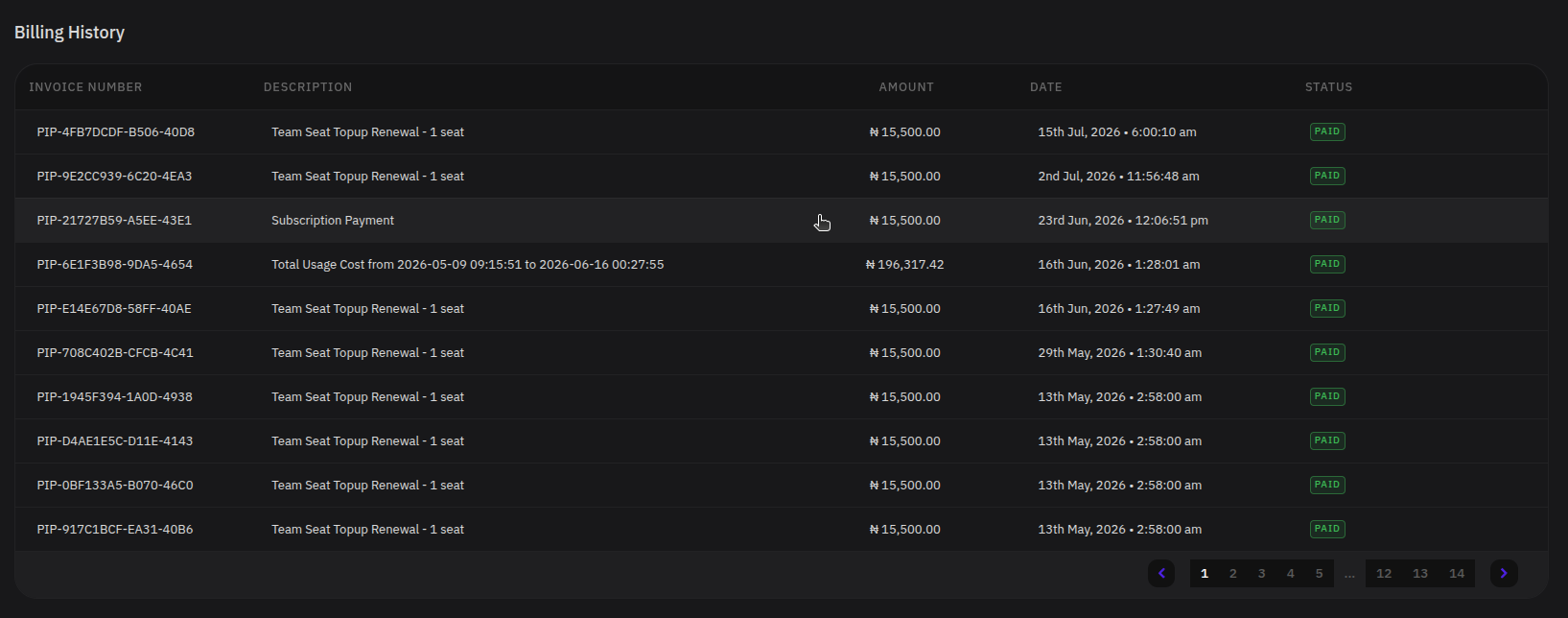Select invoice PIP-21727B59-A5EE-43E1

pos(114,221)
